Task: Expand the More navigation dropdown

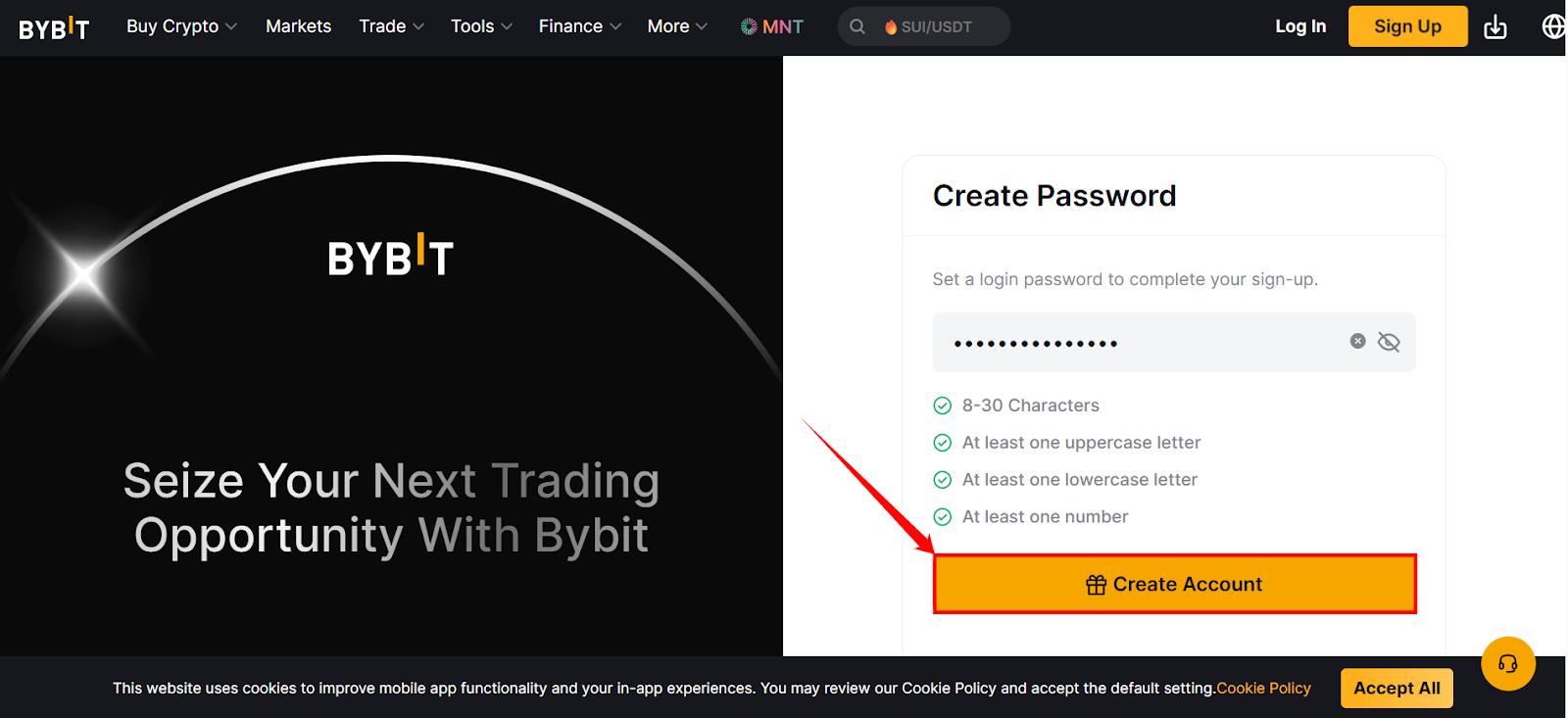Action: [x=675, y=26]
